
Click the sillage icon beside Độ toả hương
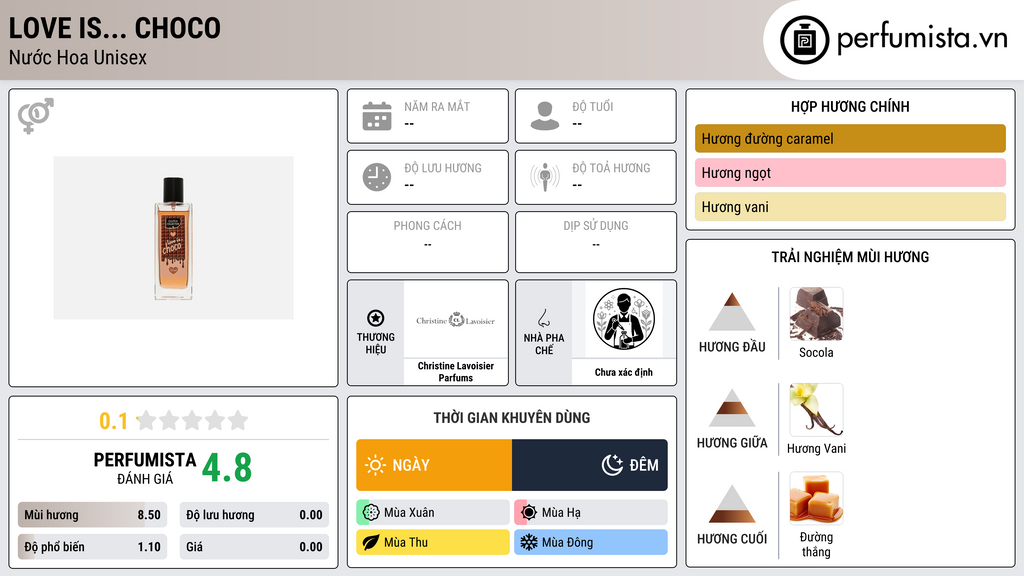click(x=545, y=177)
